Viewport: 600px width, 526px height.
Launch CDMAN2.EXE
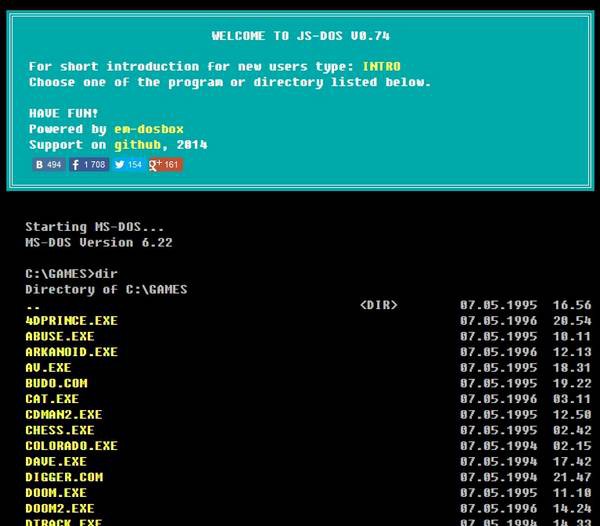pyautogui.click(x=63, y=415)
